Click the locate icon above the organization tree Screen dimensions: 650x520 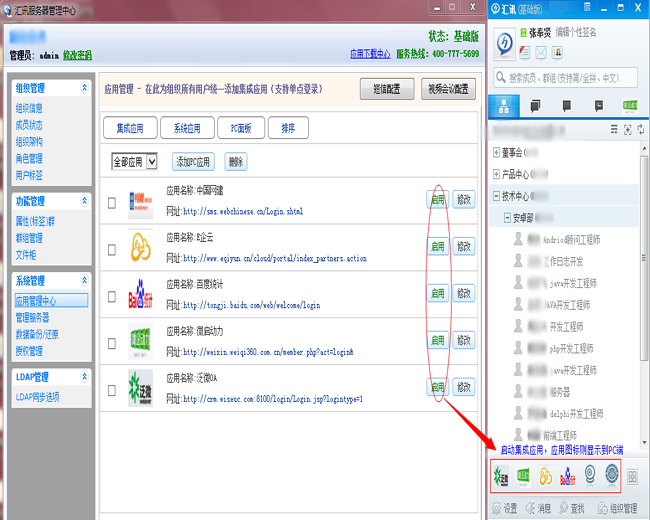[x=628, y=130]
